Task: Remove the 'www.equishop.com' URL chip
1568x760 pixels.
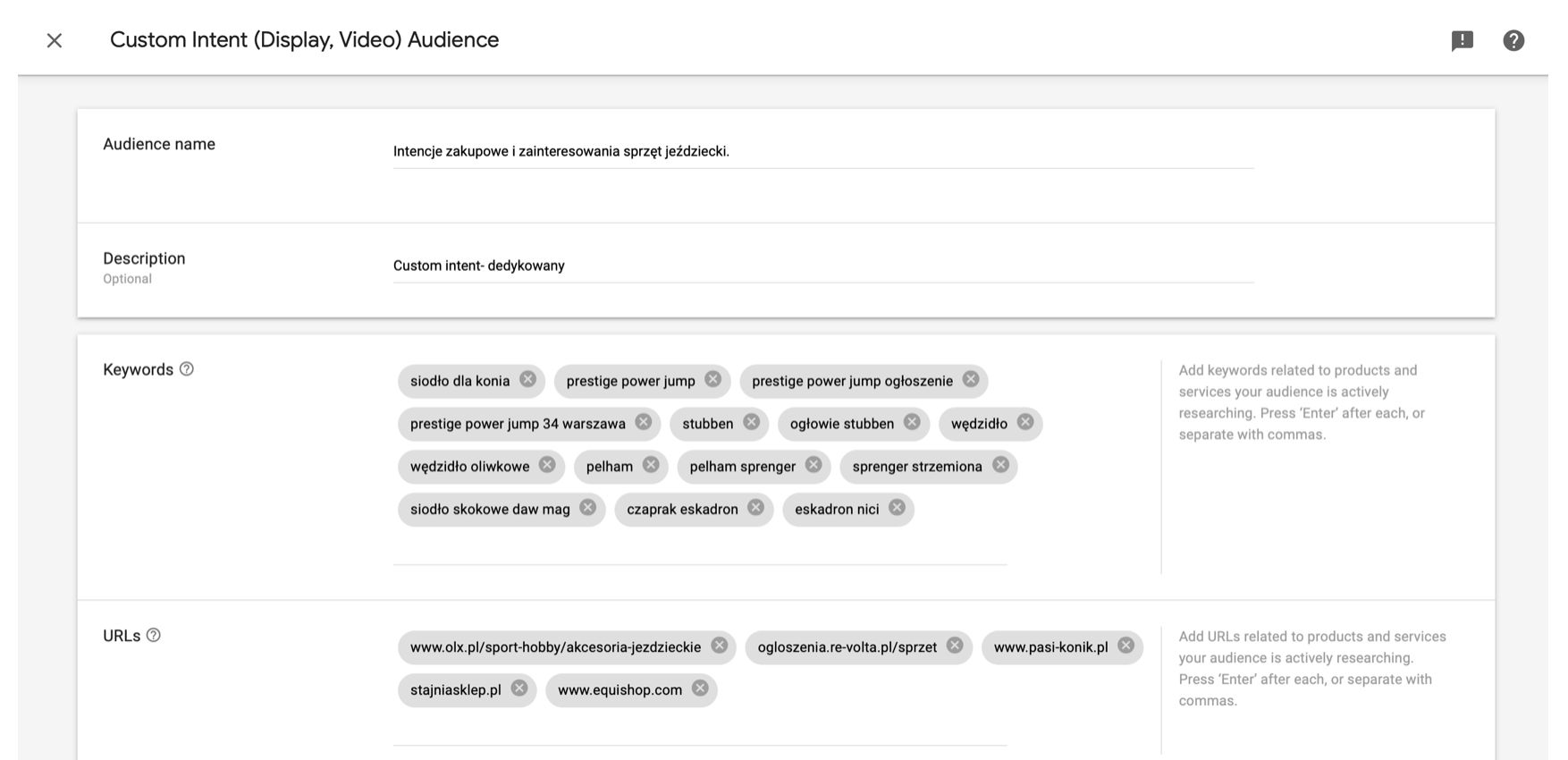Action: coord(700,688)
